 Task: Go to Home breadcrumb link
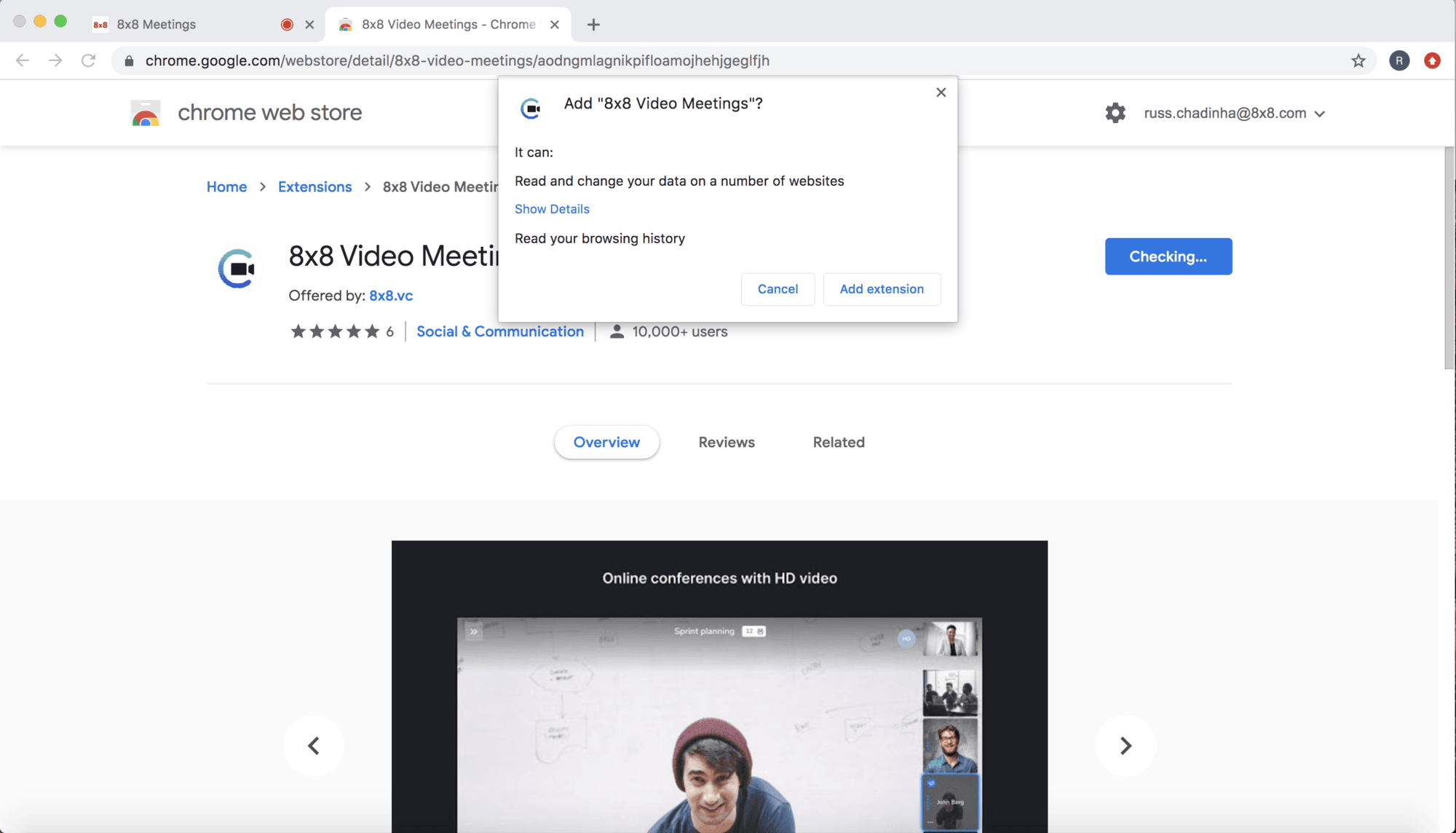(226, 187)
